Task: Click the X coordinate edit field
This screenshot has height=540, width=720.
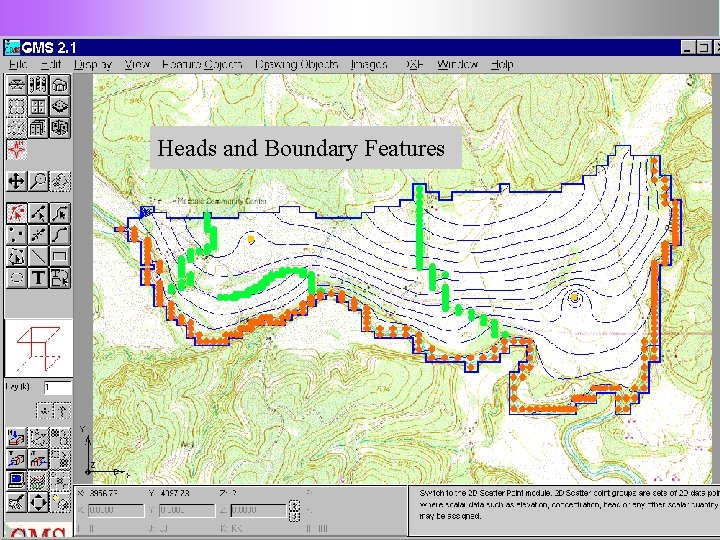Action: 116,511
